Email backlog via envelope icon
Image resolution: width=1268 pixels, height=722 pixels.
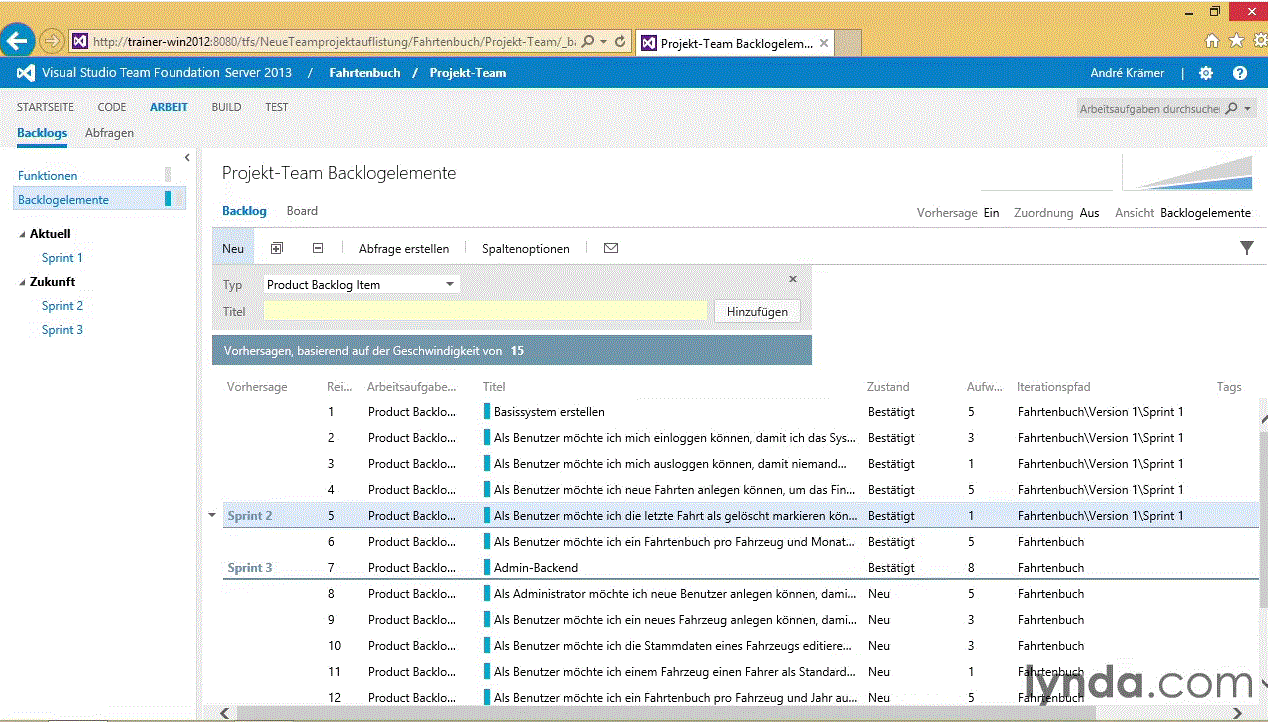611,248
